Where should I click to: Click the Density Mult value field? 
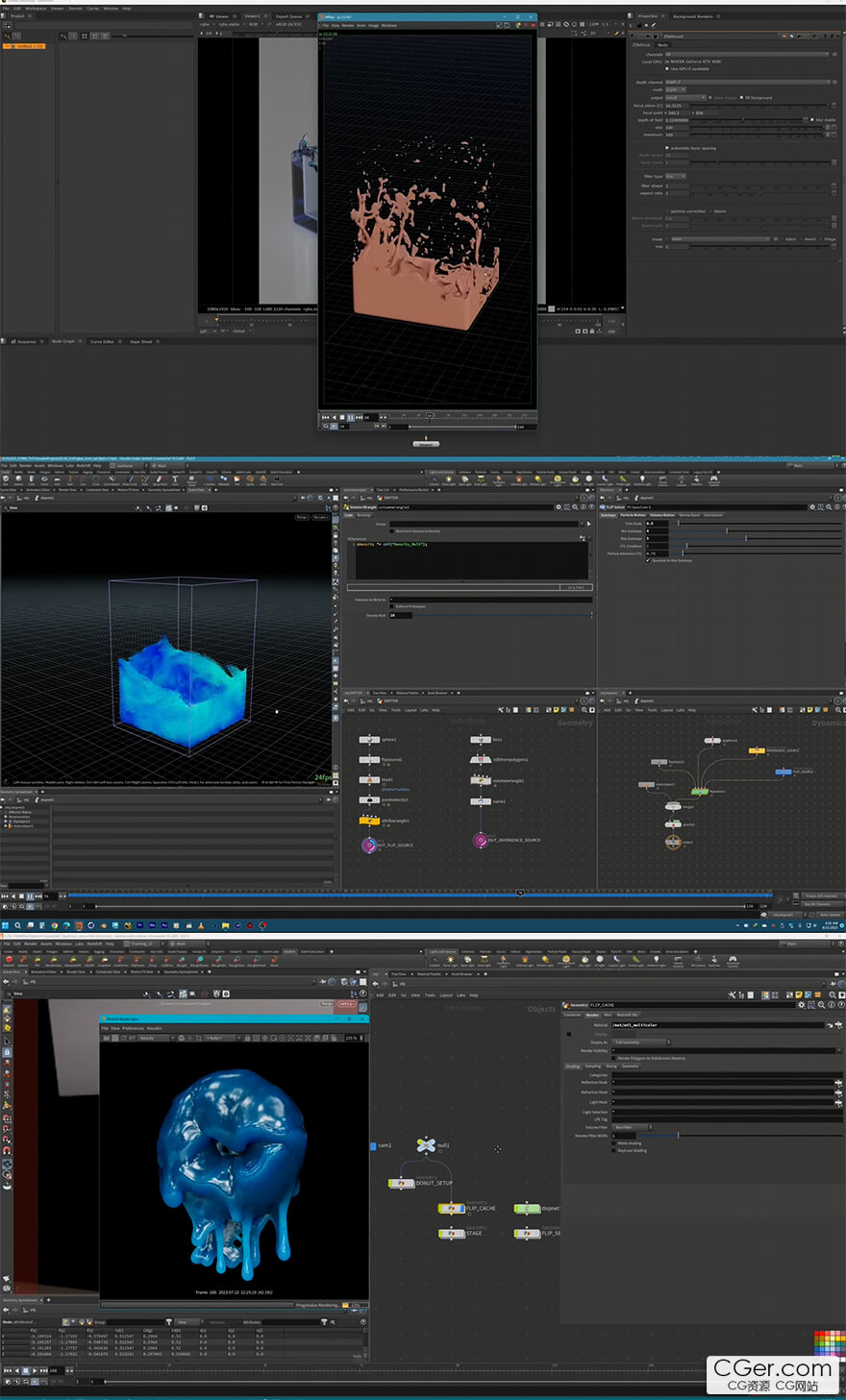399,615
